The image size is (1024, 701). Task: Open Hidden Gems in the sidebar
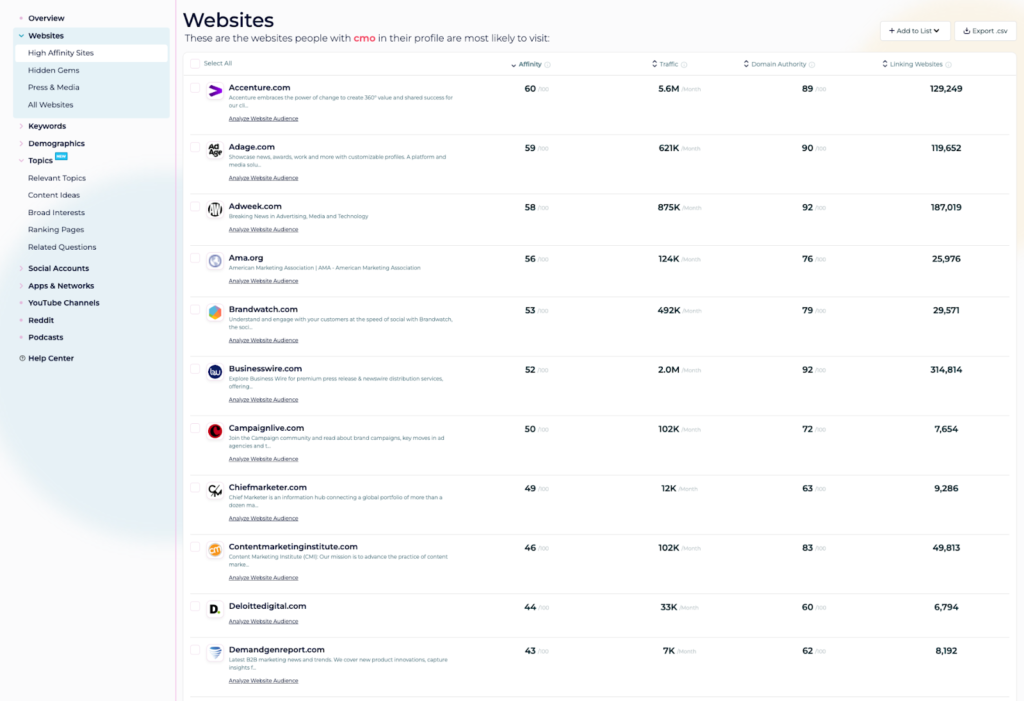(x=54, y=70)
